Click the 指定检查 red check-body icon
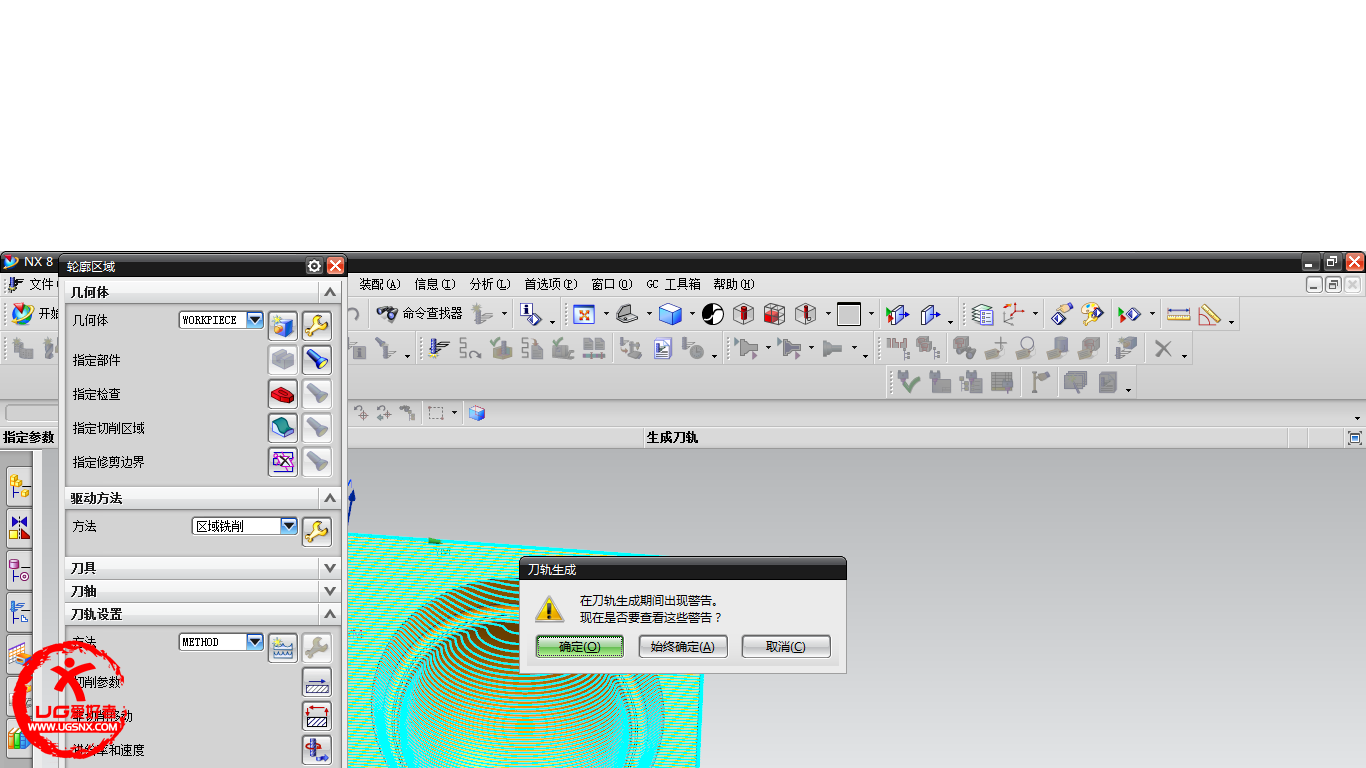 click(x=284, y=394)
